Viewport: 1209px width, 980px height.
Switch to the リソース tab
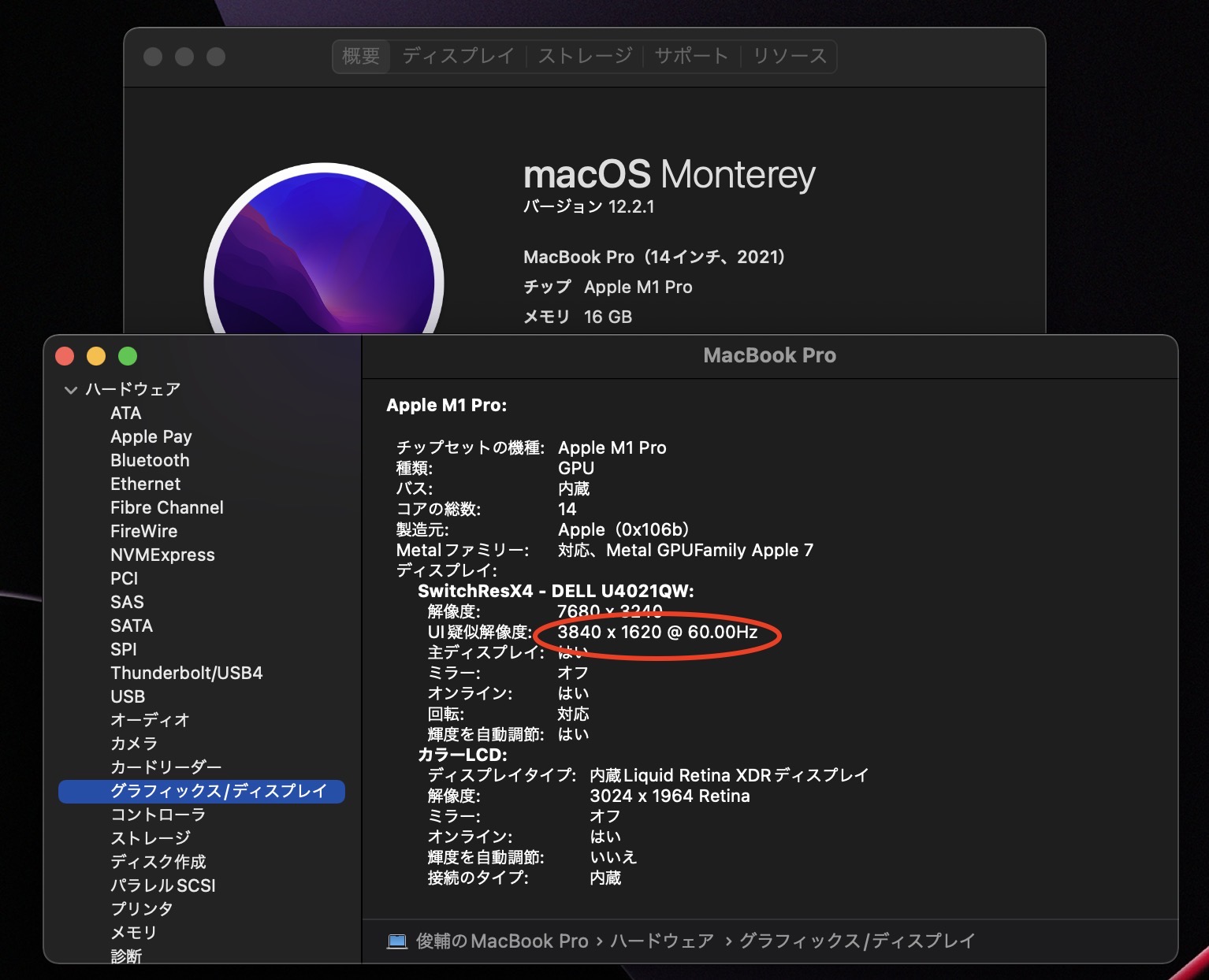[x=789, y=56]
